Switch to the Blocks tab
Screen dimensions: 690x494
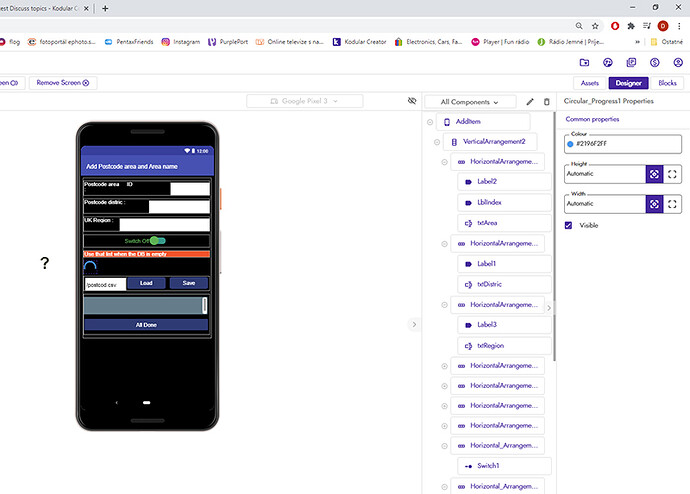[x=667, y=83]
